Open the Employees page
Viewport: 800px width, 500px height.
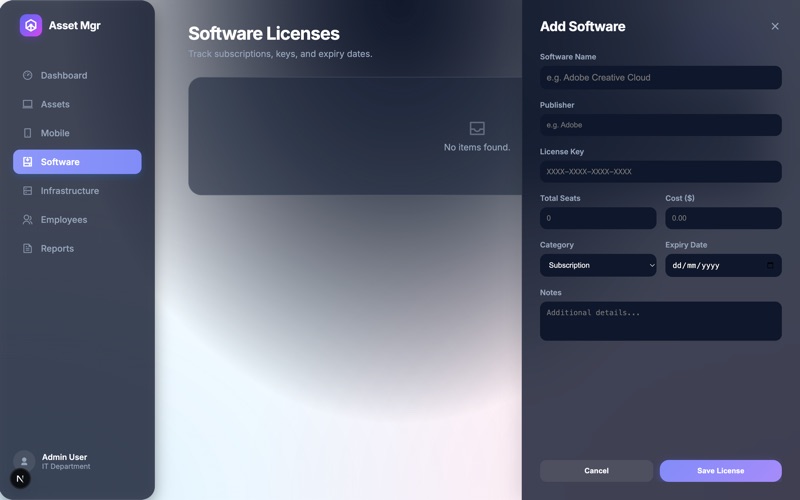[77, 219]
